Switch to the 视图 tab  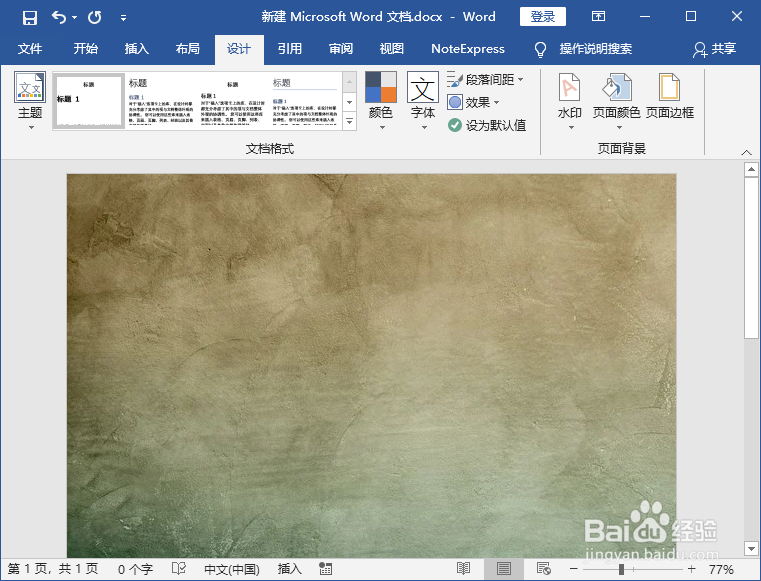coord(392,49)
